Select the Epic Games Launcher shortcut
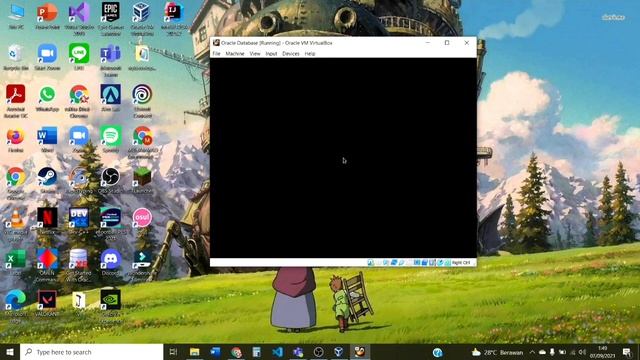The image size is (640, 360). [111, 19]
